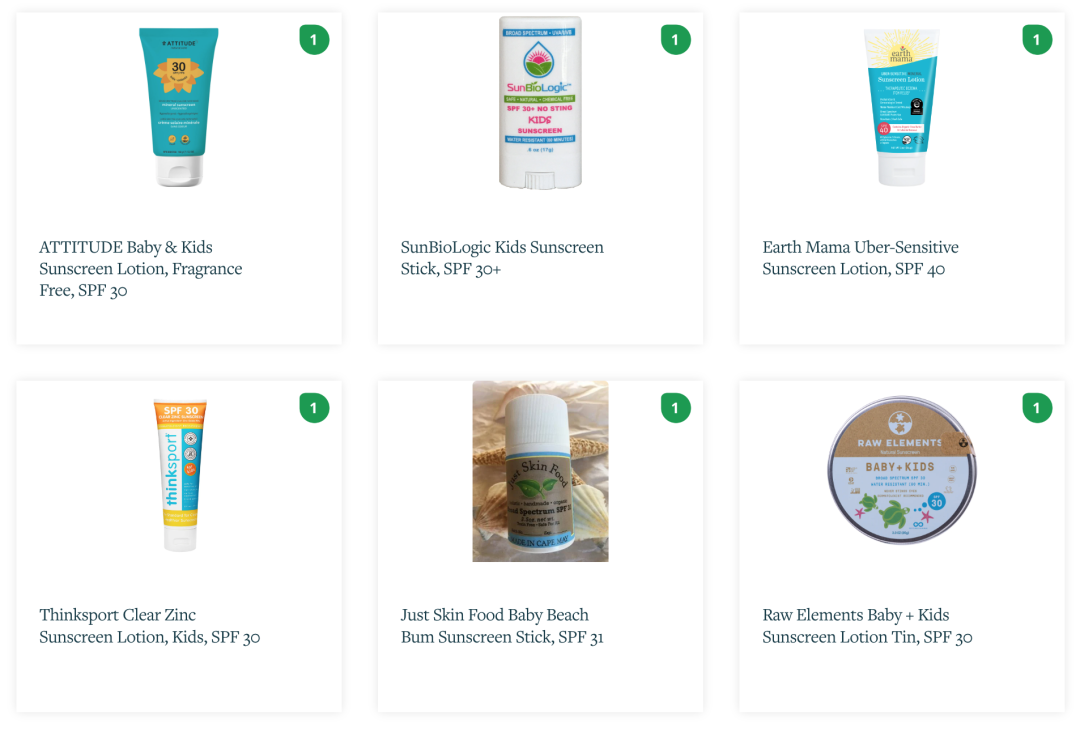Open Thinksport Clear Zinc Sunscreen Lotion link
The height and width of the screenshot is (732, 1080).
(149, 625)
